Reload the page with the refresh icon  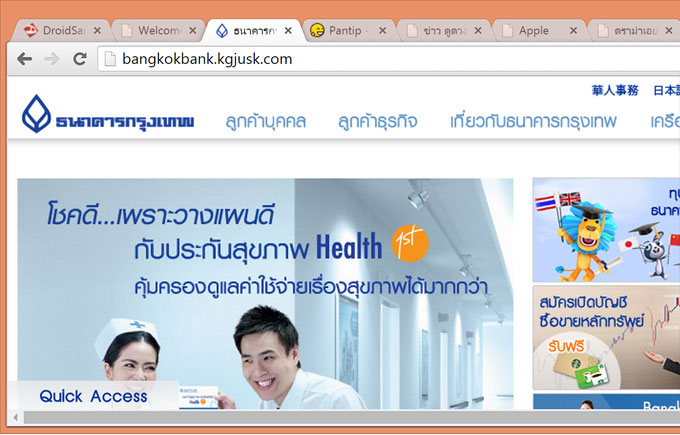click(x=79, y=59)
